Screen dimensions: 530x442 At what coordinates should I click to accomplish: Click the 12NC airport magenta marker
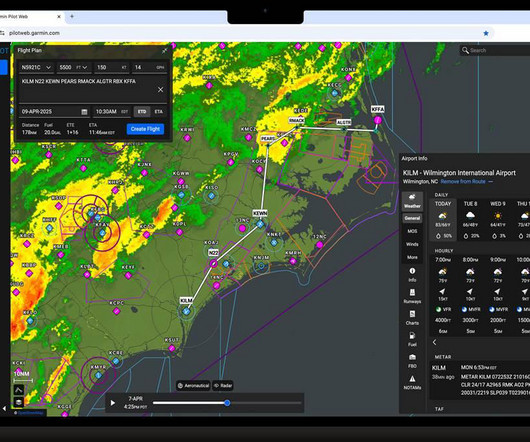[320, 245]
